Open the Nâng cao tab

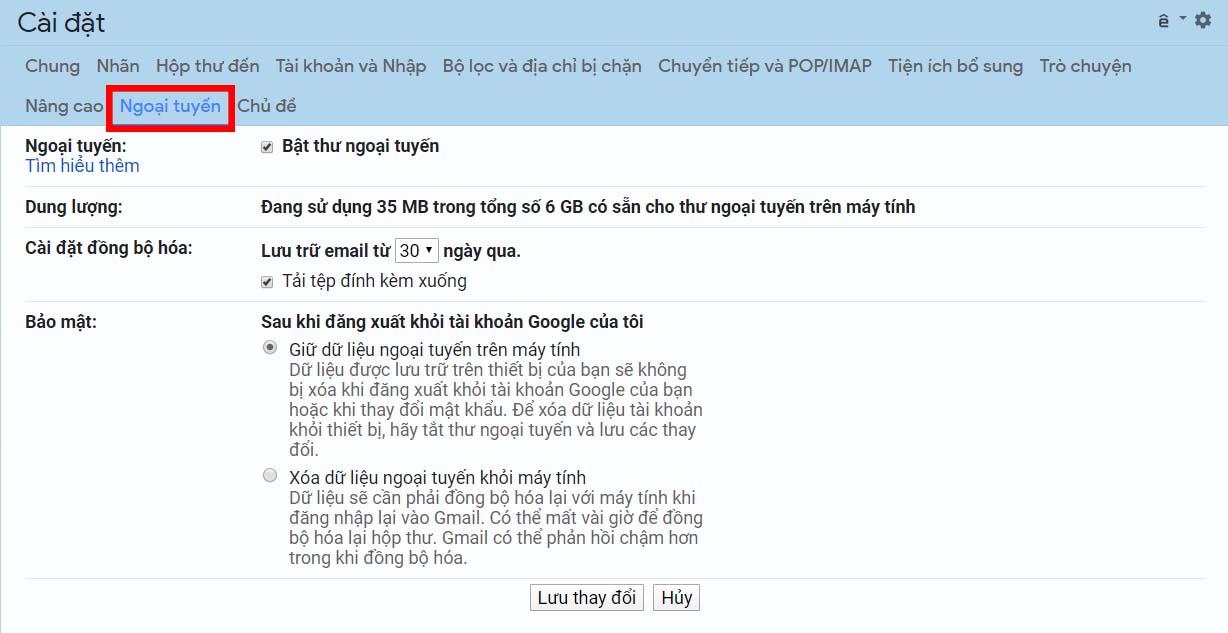[64, 106]
